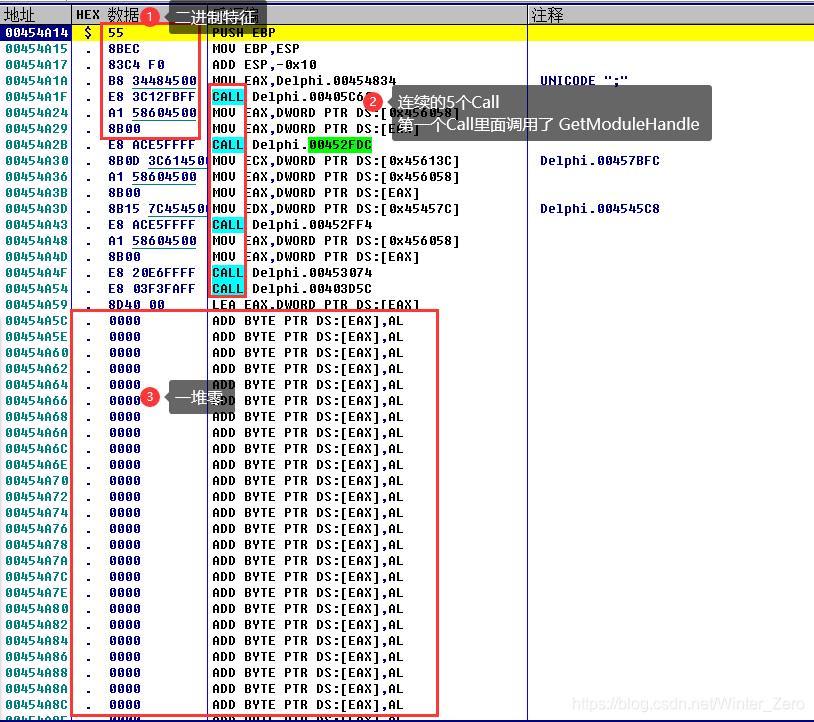This screenshot has height=722, width=814.
Task: Click the $ entry-point marker
Action: coord(88,33)
